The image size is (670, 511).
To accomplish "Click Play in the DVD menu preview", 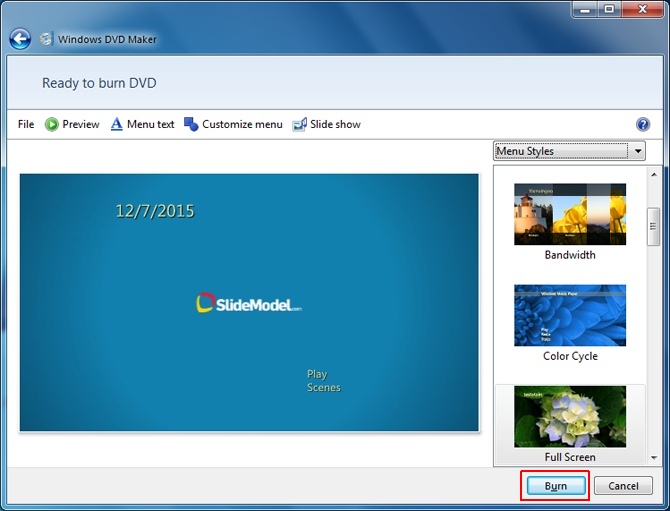I will pyautogui.click(x=317, y=374).
